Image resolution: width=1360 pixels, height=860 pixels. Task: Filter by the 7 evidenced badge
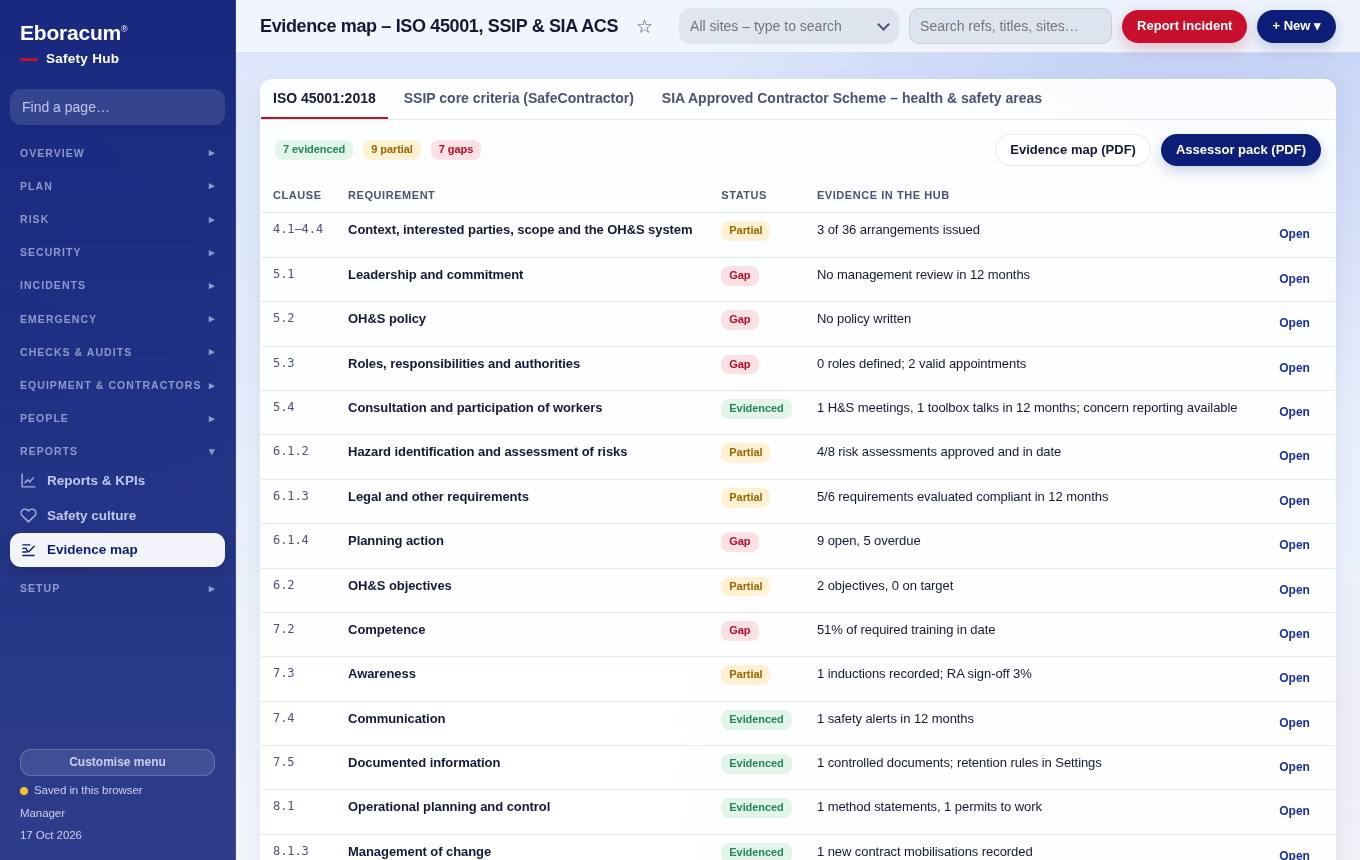(x=314, y=150)
